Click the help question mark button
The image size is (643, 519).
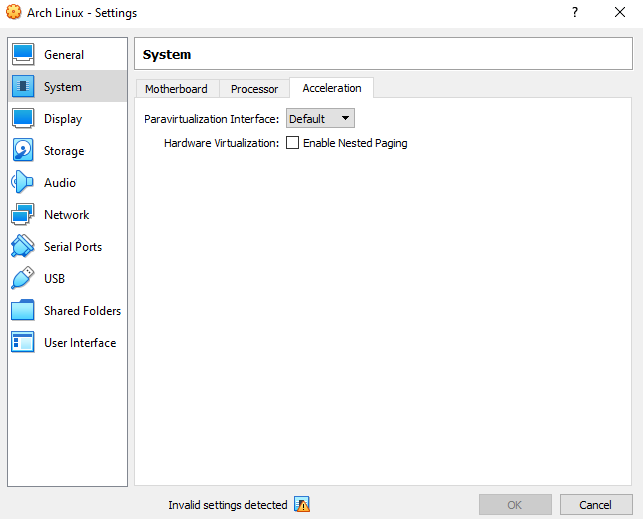tap(575, 12)
